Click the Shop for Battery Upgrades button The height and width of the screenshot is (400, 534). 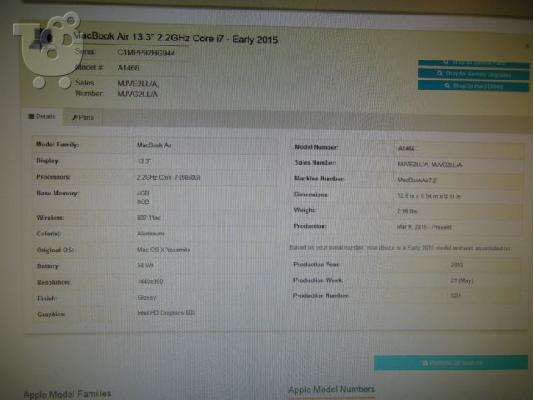[x=473, y=74]
